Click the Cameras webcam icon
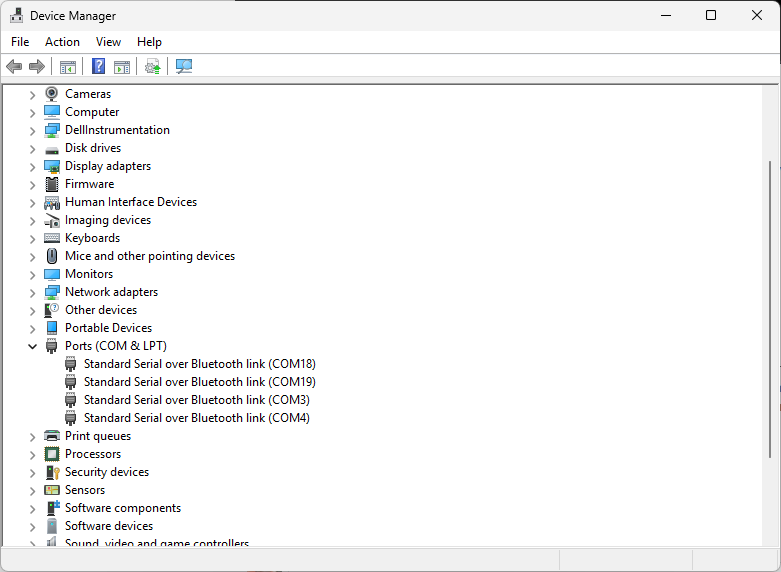 (51, 94)
